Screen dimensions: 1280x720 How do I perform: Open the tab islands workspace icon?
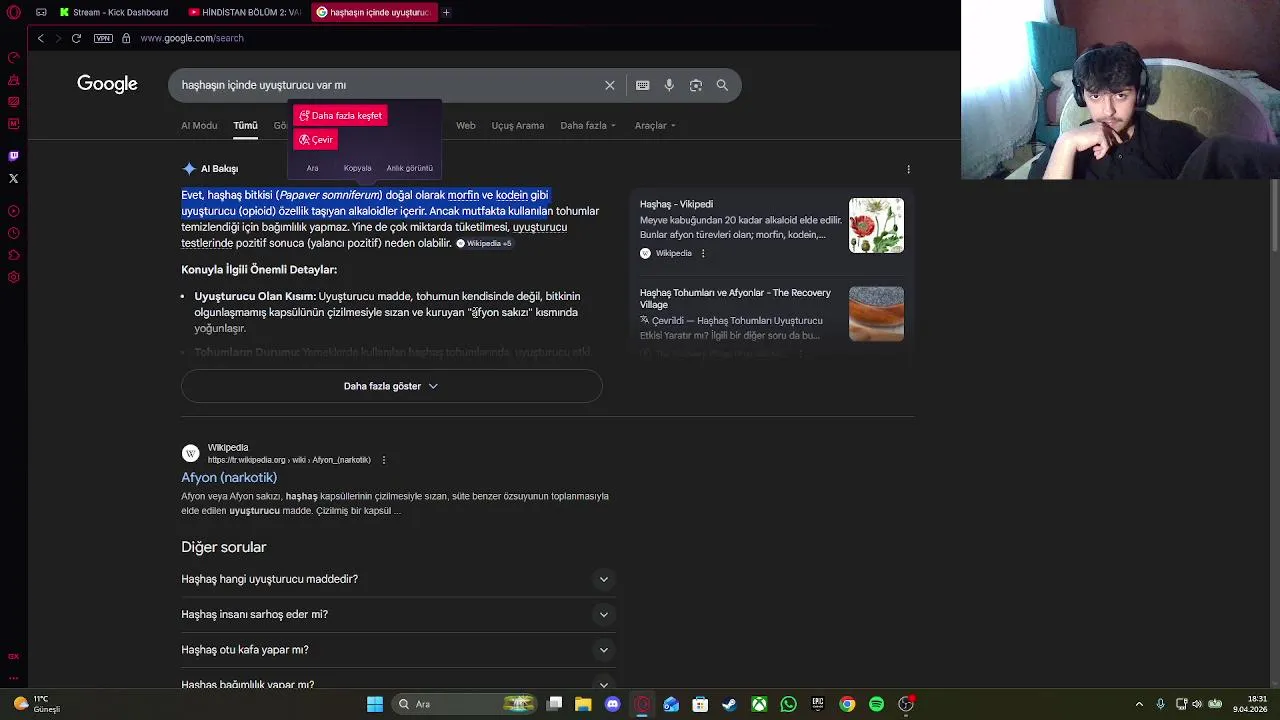click(x=41, y=12)
